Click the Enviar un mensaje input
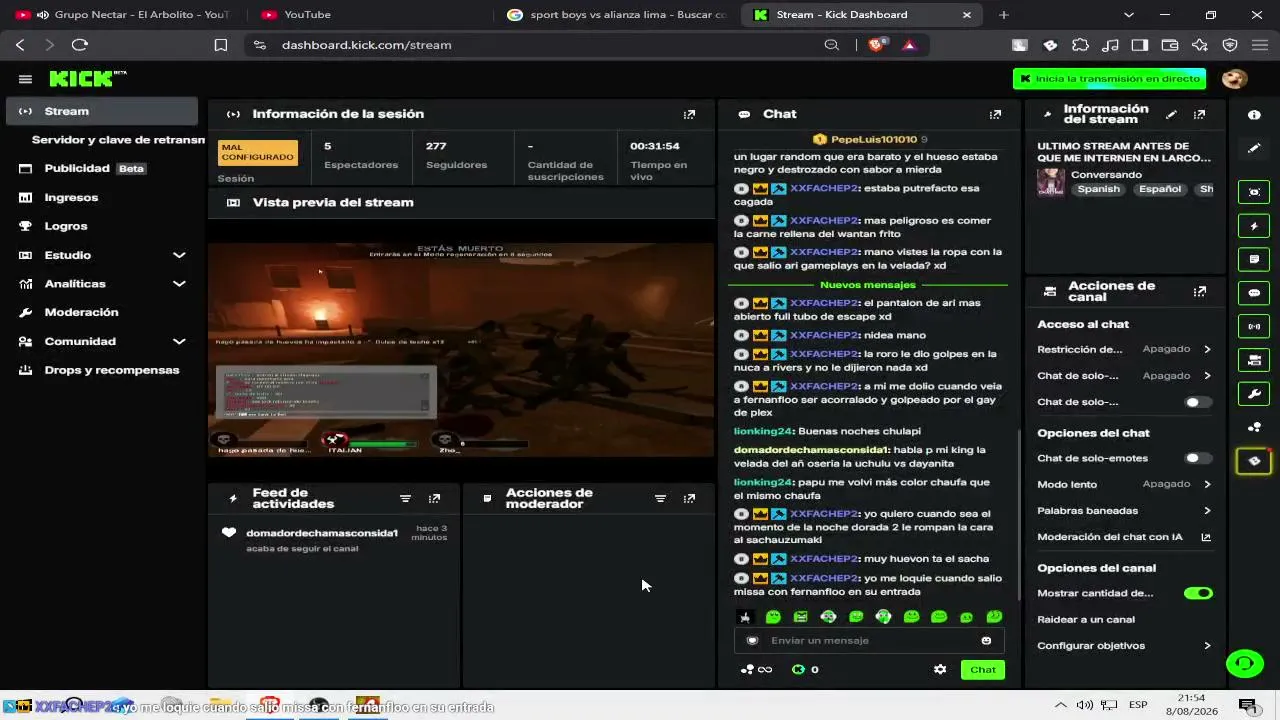The width and height of the screenshot is (1280, 720). point(868,640)
